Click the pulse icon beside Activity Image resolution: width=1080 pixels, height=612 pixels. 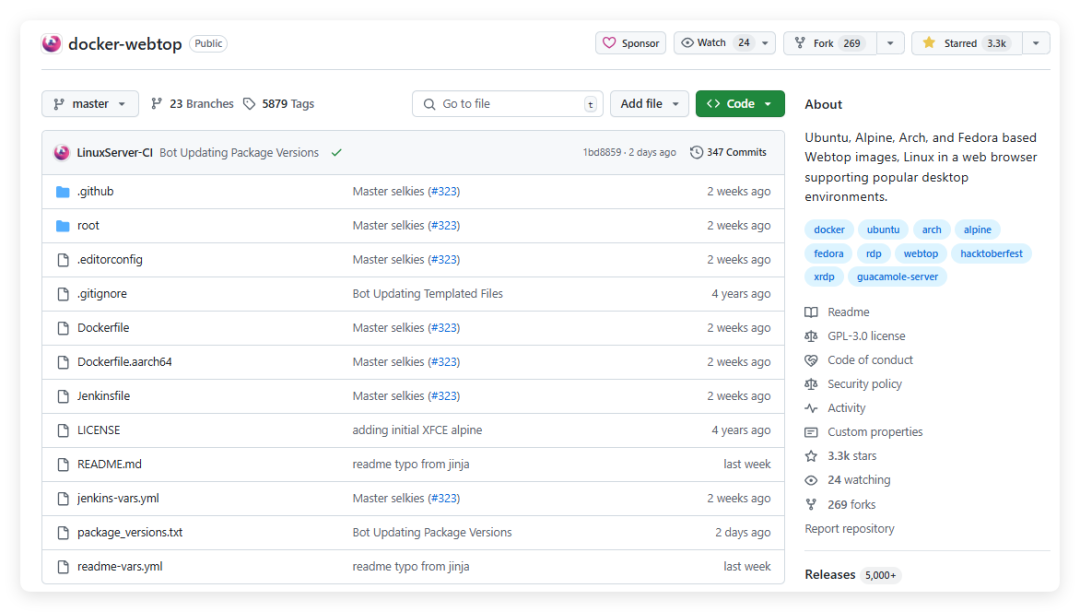811,408
